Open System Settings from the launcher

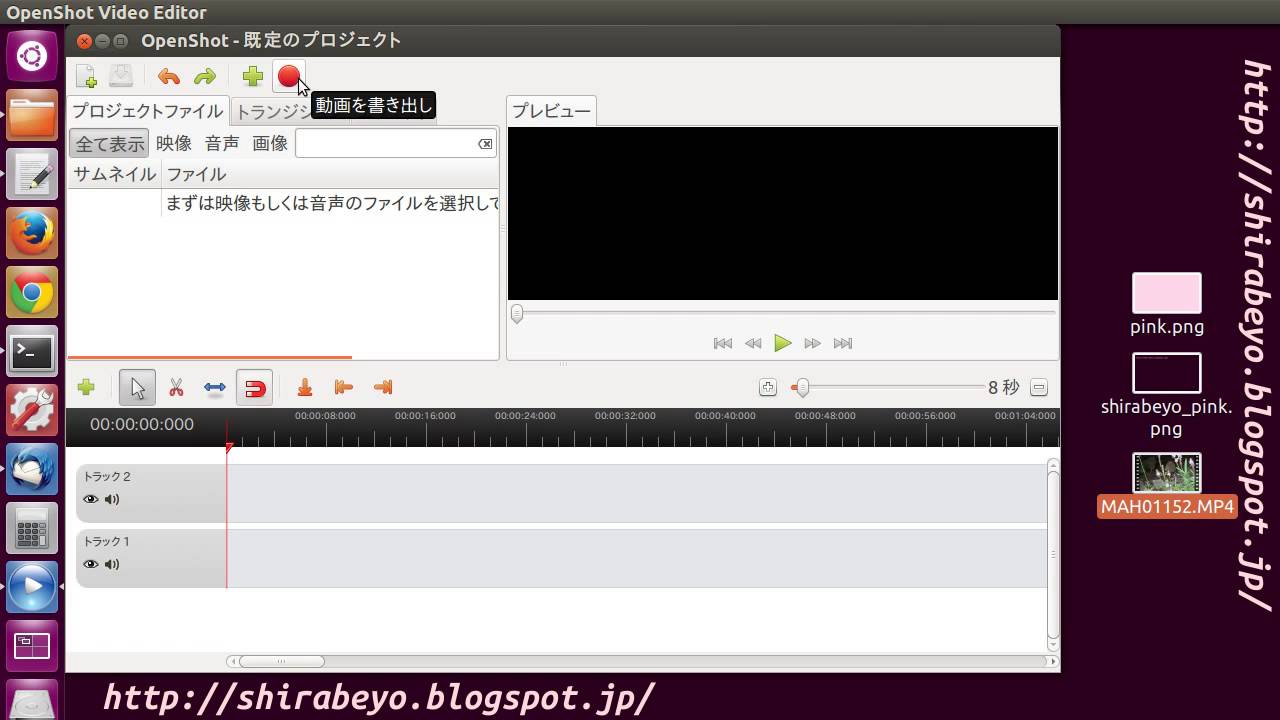pos(32,411)
